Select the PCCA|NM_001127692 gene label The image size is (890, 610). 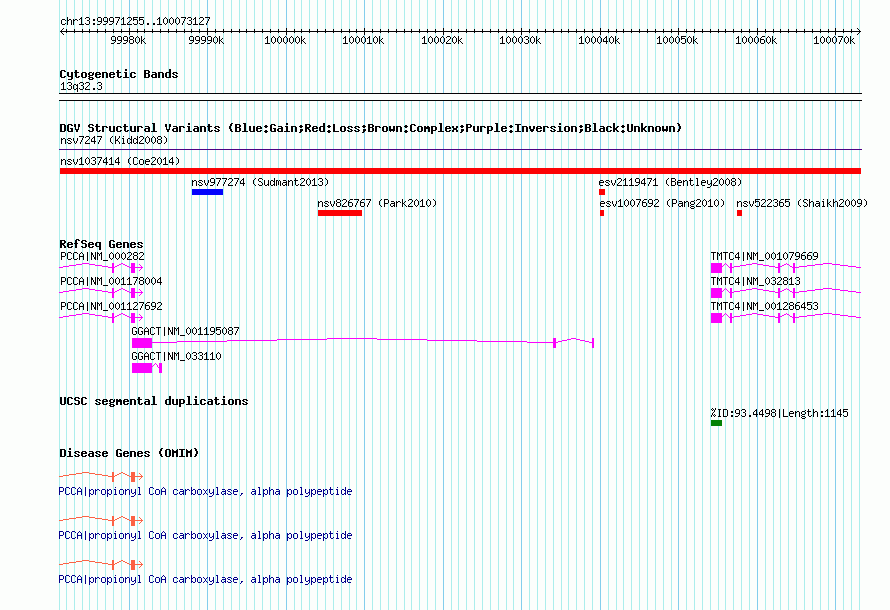click(x=111, y=306)
